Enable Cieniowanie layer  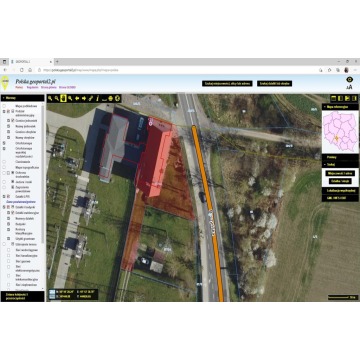coord(4,162)
